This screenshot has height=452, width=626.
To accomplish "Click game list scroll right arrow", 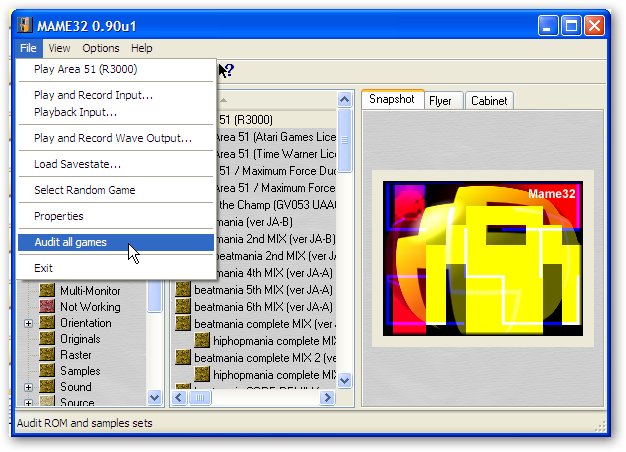I will [x=327, y=398].
